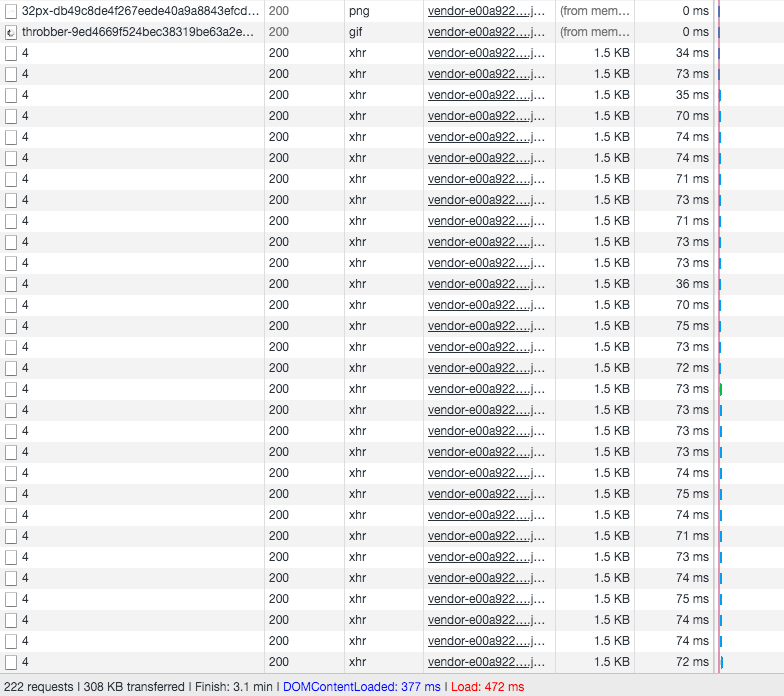Click '308 KB transferred' in the status bar
784x696 pixels.
pyautogui.click(x=134, y=687)
